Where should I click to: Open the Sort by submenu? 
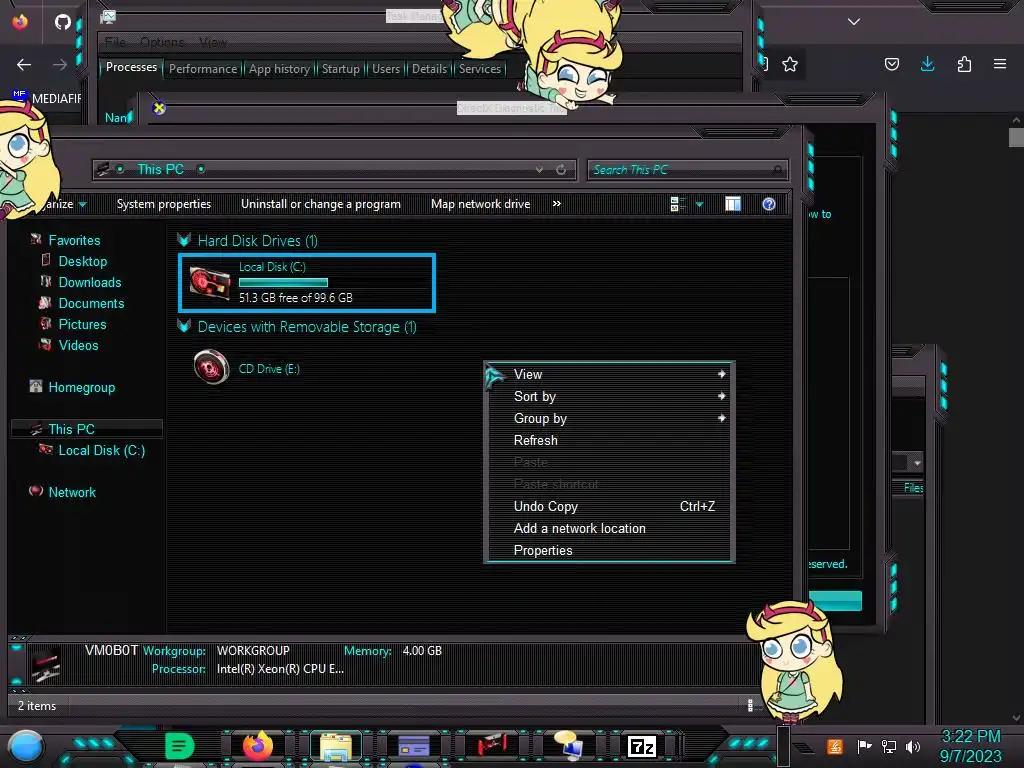click(x=609, y=396)
